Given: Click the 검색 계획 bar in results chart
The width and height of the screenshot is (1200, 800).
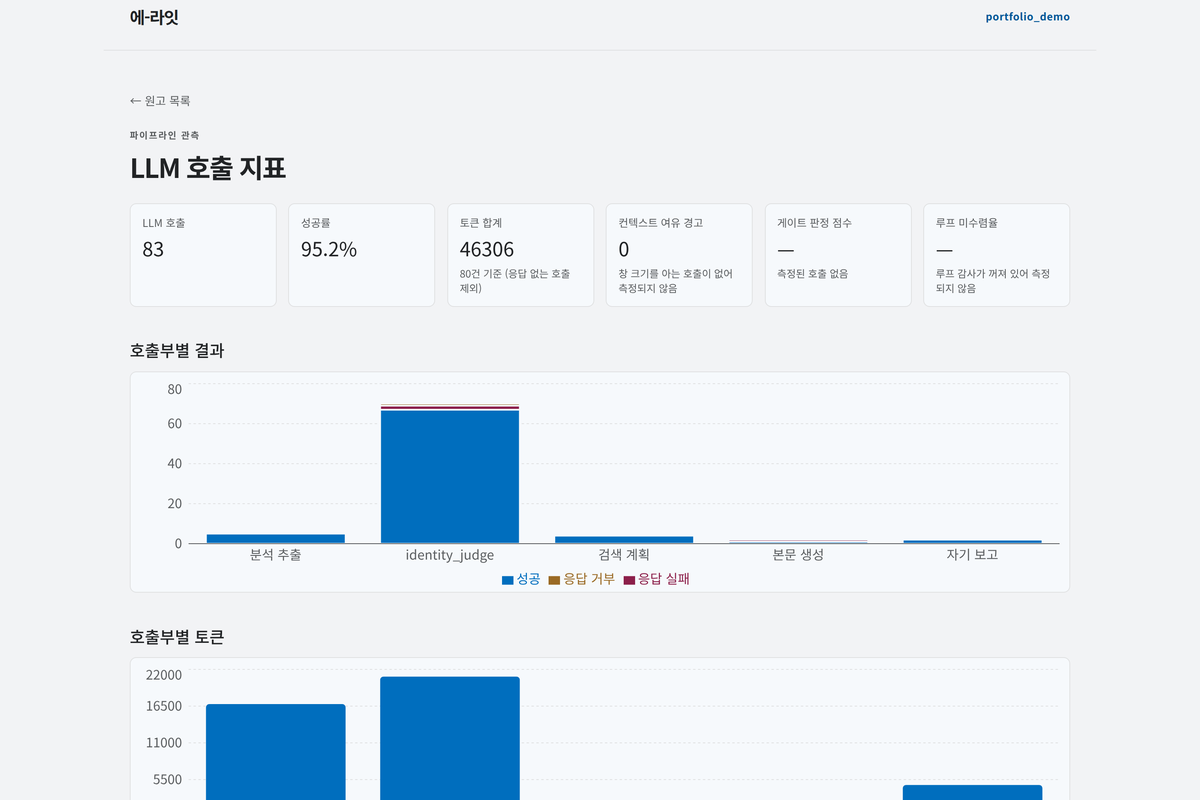Looking at the screenshot, I should (x=624, y=540).
